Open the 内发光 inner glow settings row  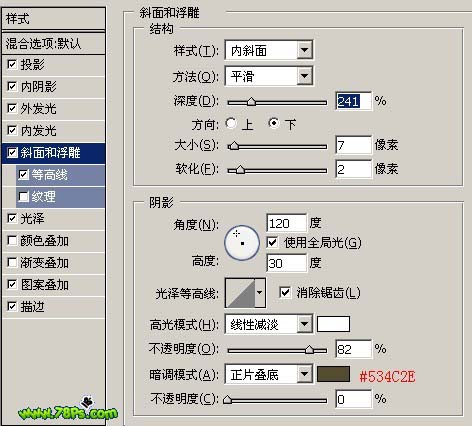pyautogui.click(x=53, y=130)
